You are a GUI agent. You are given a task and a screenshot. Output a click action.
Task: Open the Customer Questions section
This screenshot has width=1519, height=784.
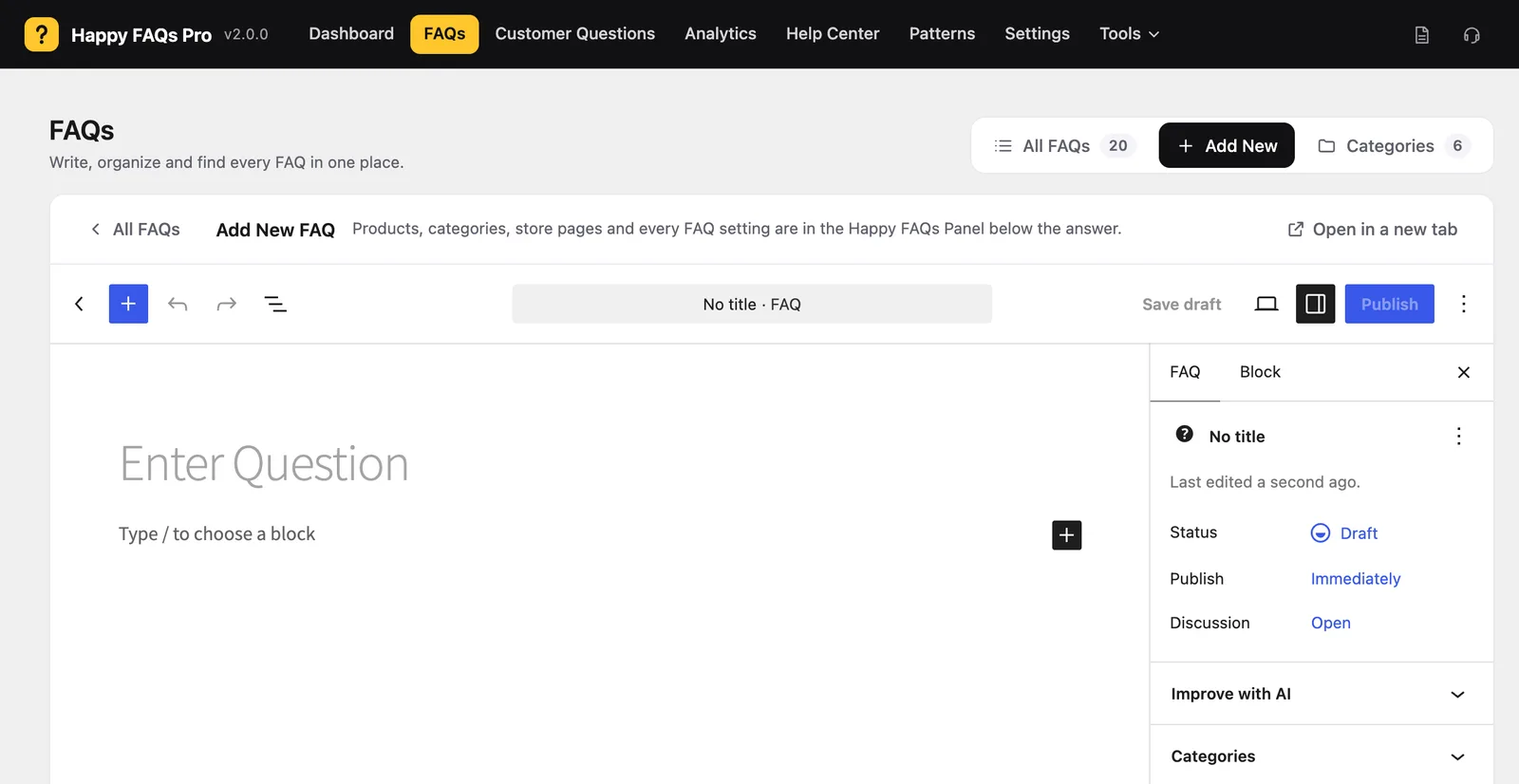click(574, 34)
